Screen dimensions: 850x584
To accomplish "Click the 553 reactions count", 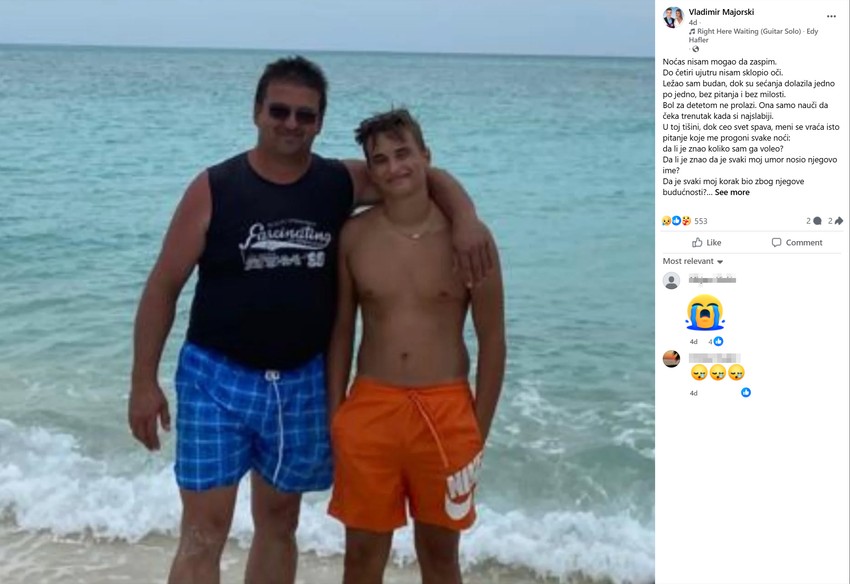I will coord(700,221).
